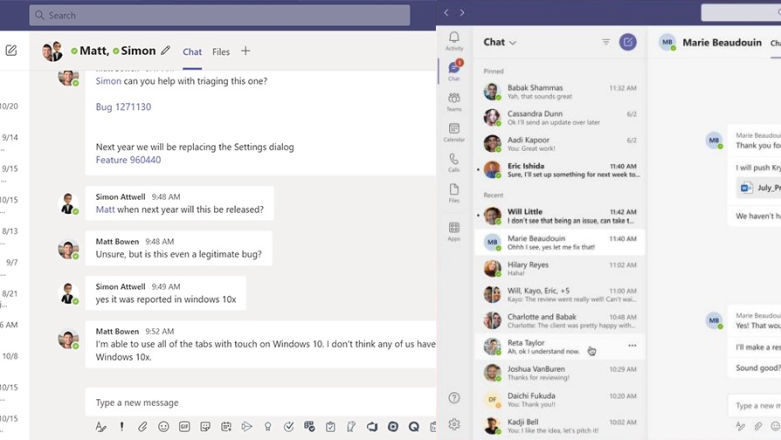Click the Matt, Simon group avatar

53,51
